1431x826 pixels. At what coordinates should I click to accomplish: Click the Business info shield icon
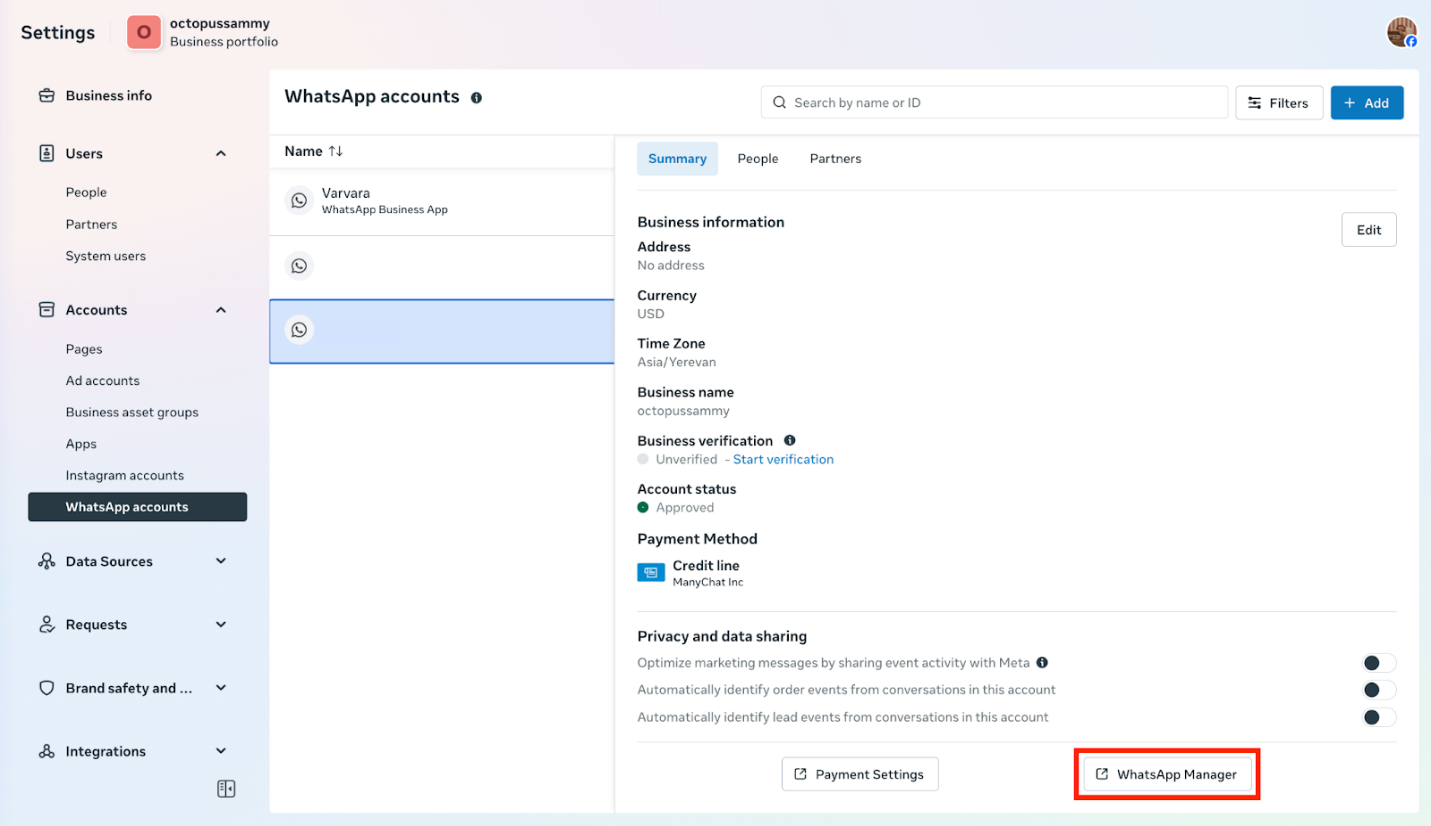(x=46, y=95)
